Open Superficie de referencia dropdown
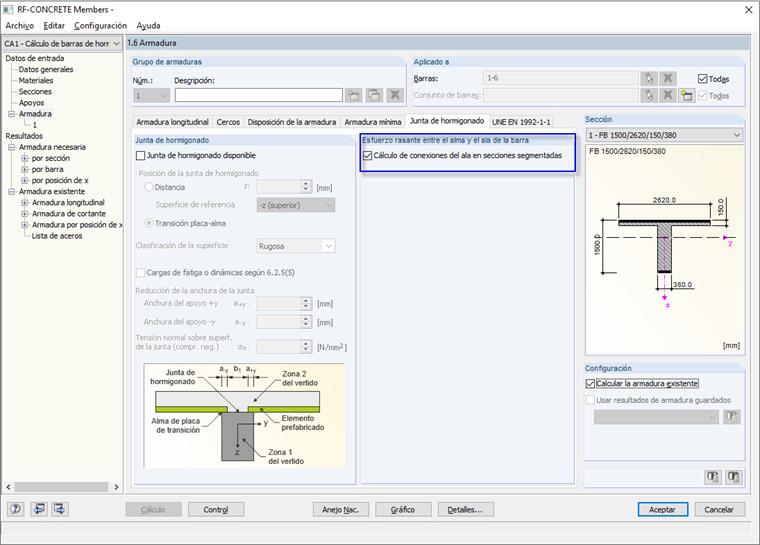This screenshot has width=760, height=545. pyautogui.click(x=329, y=205)
